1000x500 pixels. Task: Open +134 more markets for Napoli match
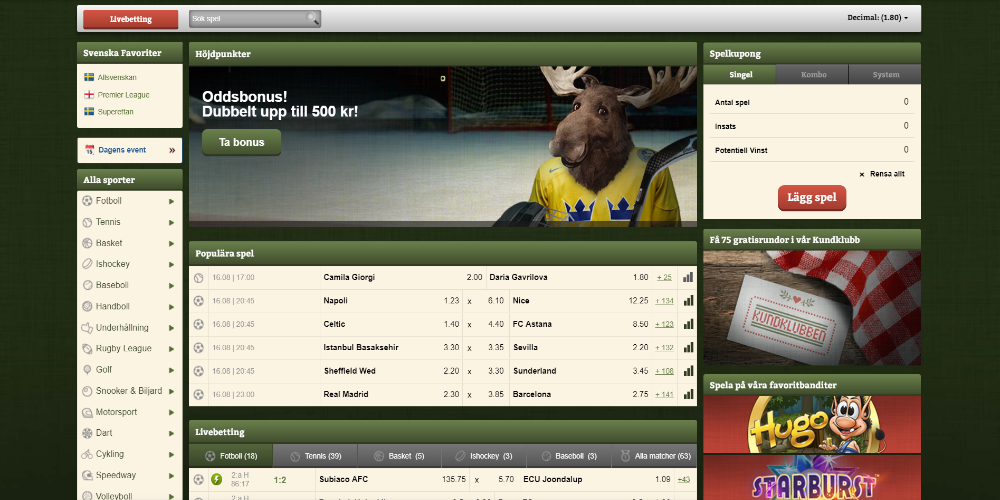[x=664, y=300]
